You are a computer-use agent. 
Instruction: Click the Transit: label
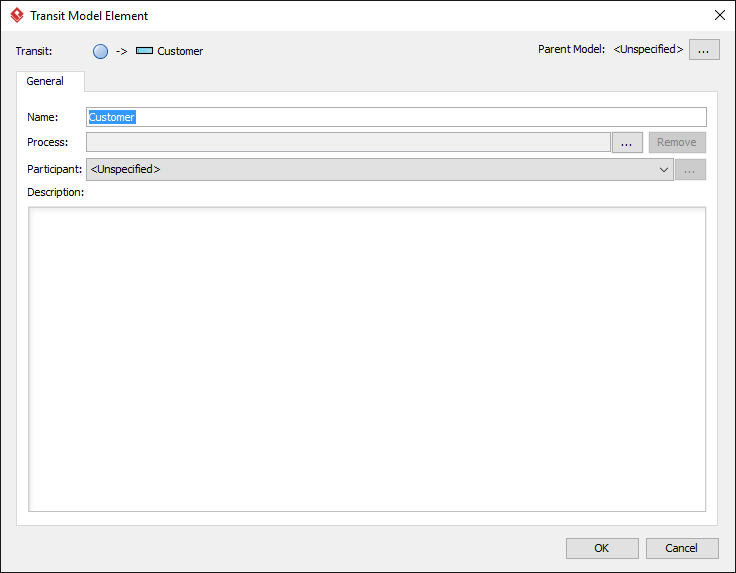pos(34,51)
